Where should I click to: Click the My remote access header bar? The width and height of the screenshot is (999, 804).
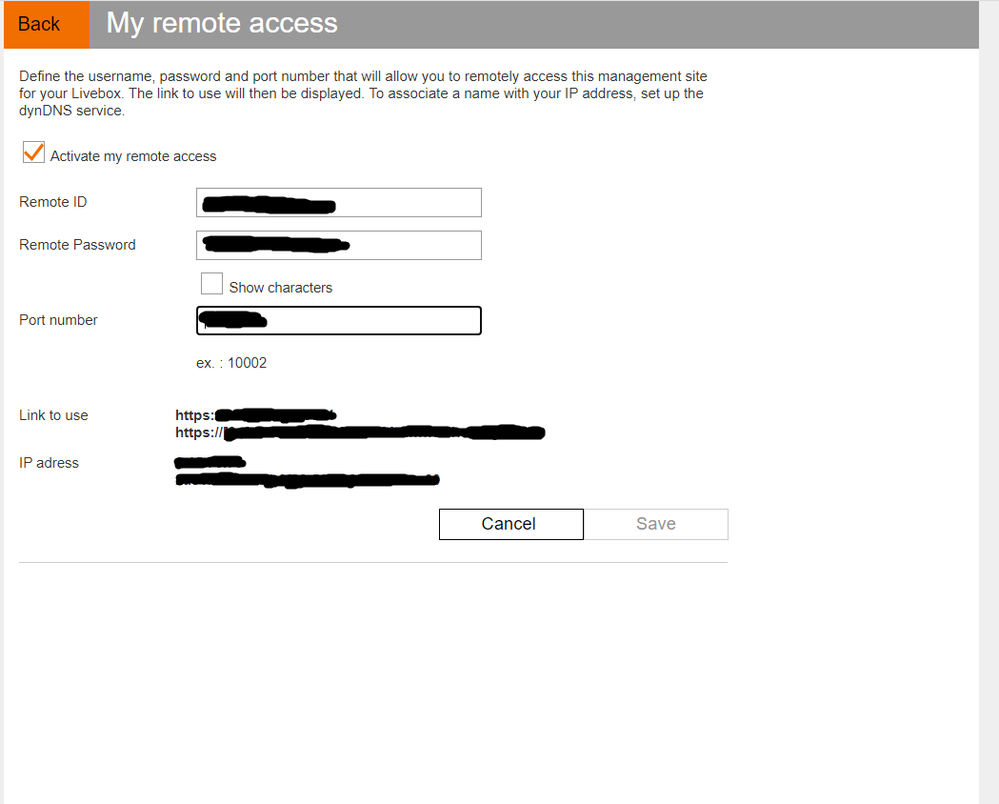coord(220,23)
